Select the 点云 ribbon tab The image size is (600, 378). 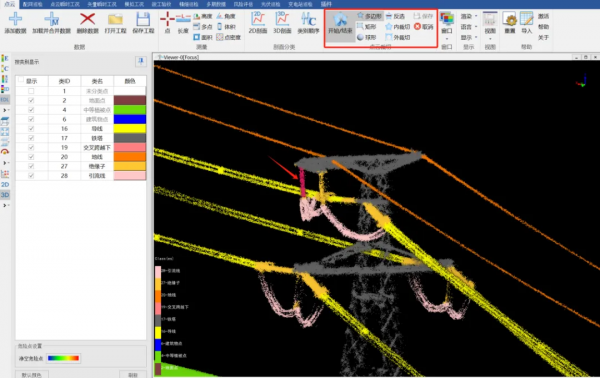click(9, 4)
